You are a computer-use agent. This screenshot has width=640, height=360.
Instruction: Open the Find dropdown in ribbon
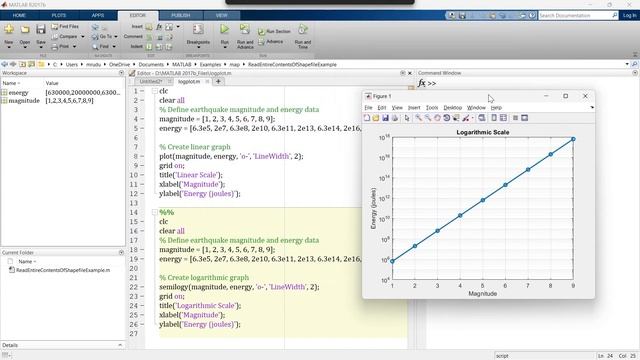tap(114, 47)
